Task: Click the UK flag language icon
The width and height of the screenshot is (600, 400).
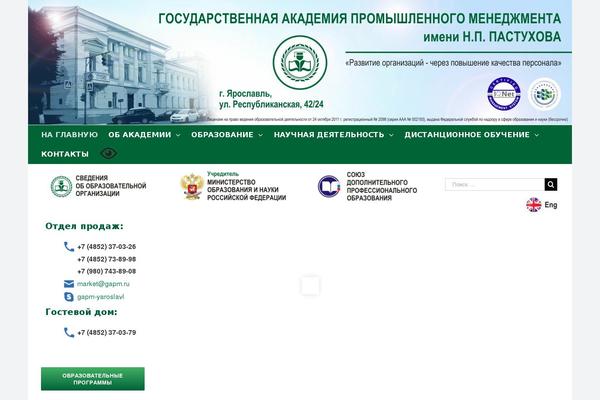Action: point(533,205)
